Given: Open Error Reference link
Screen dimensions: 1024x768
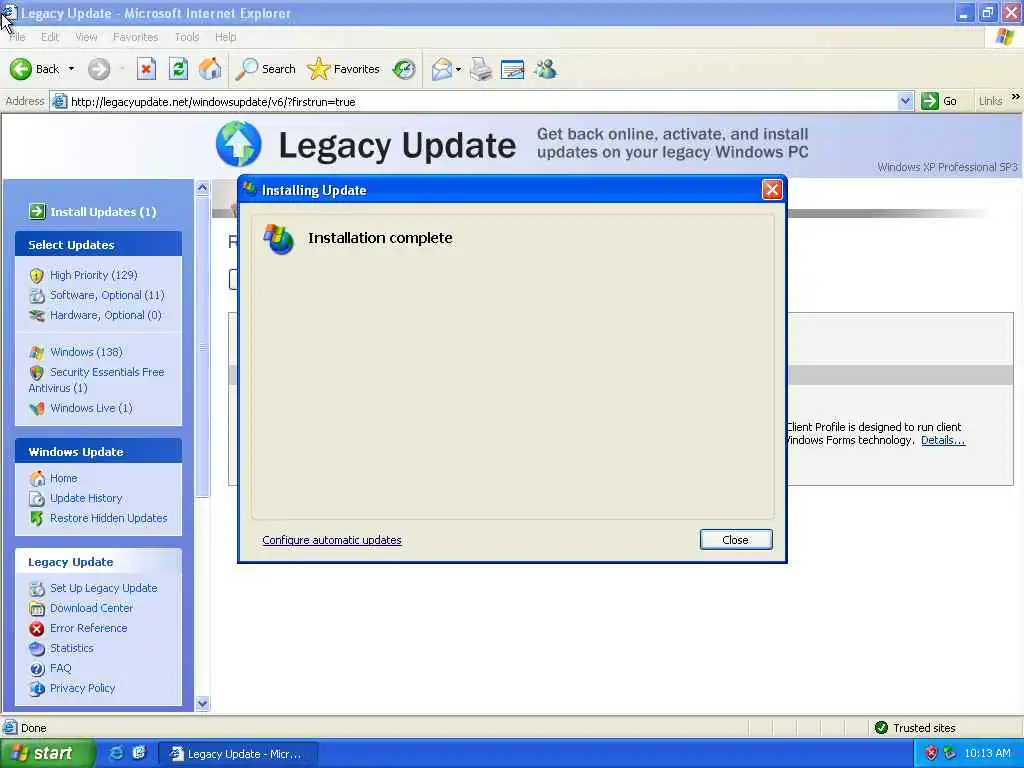Looking at the screenshot, I should [x=89, y=628].
